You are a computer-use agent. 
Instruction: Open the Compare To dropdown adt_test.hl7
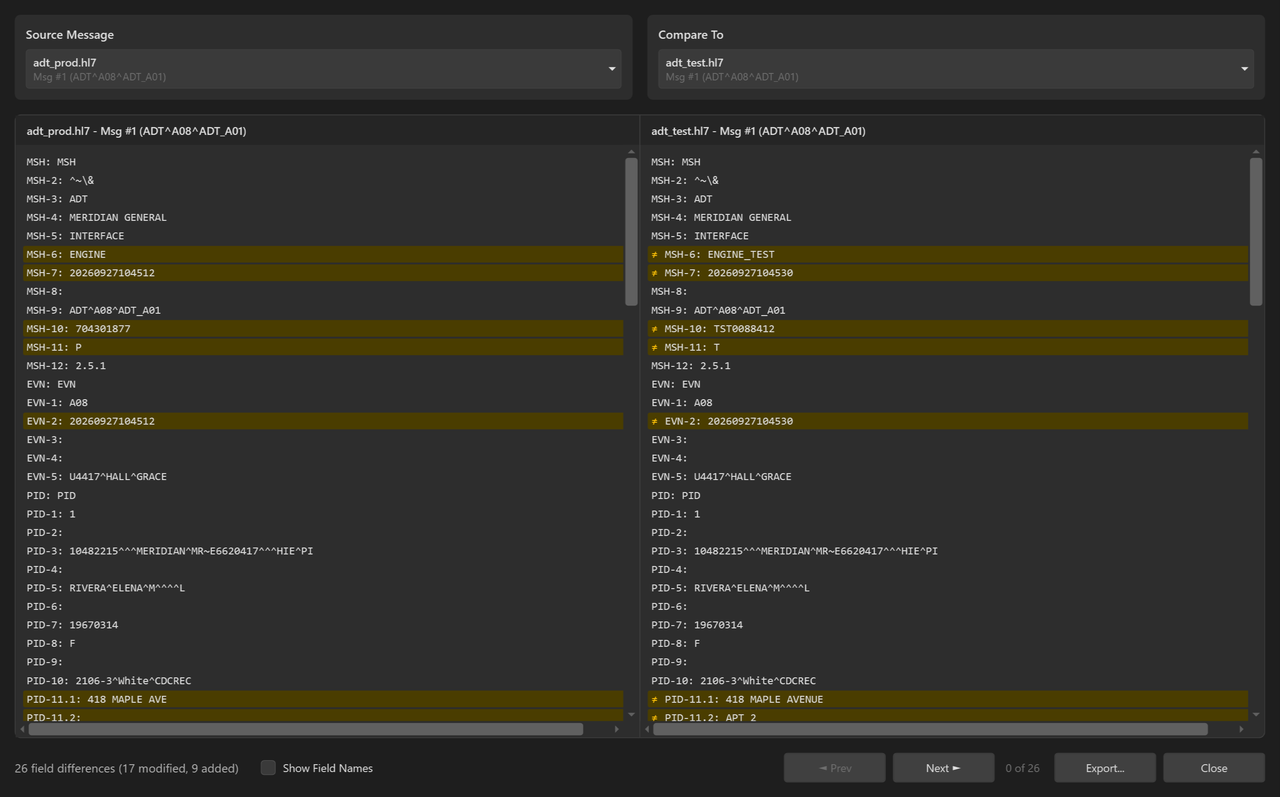tap(955, 69)
